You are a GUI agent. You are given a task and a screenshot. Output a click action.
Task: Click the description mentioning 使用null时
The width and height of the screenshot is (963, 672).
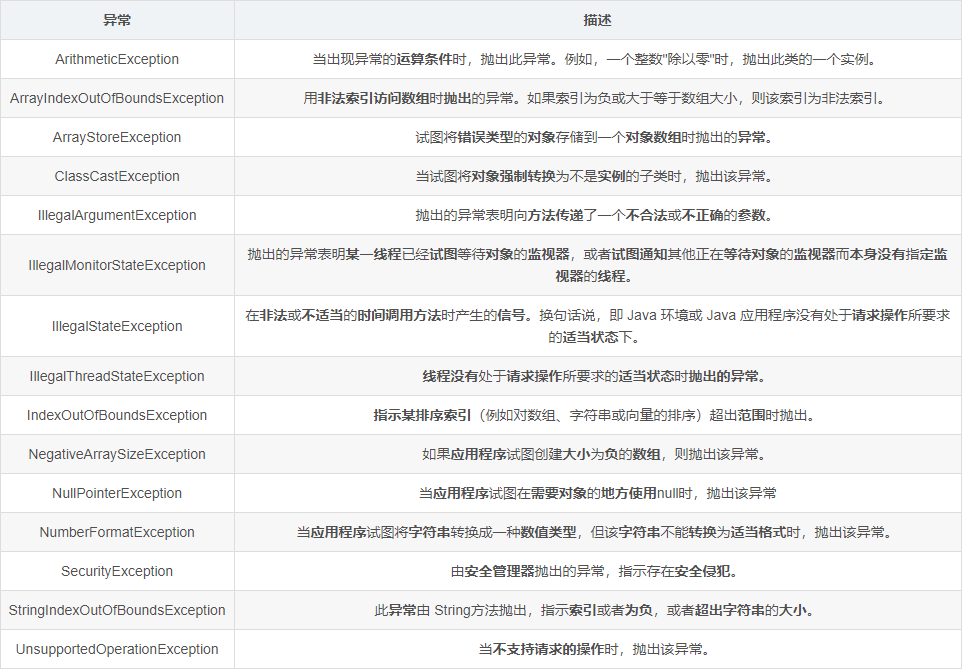[x=597, y=493]
